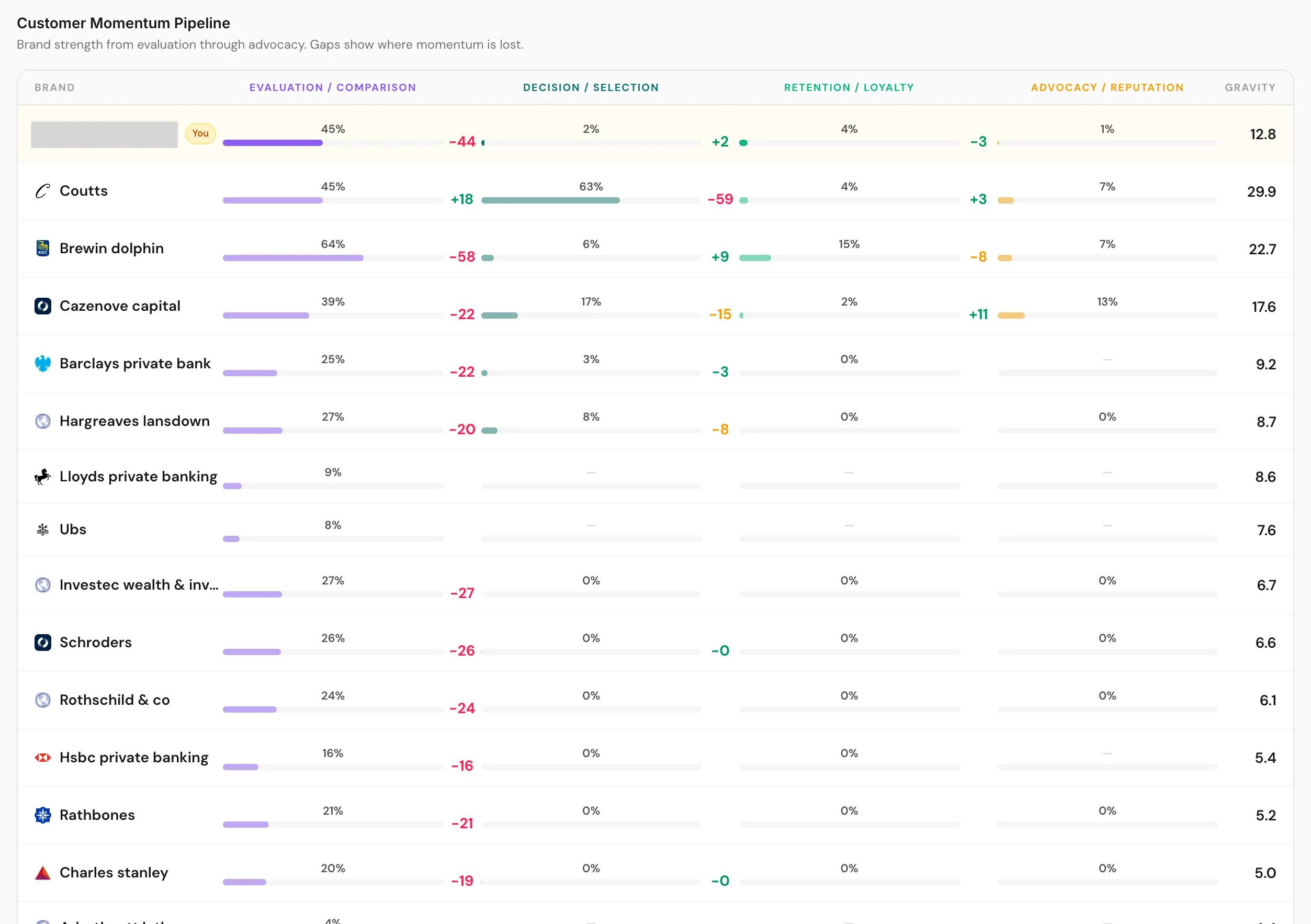1311x924 pixels.
Task: Click the Coutts brand logo icon
Action: pos(43,191)
